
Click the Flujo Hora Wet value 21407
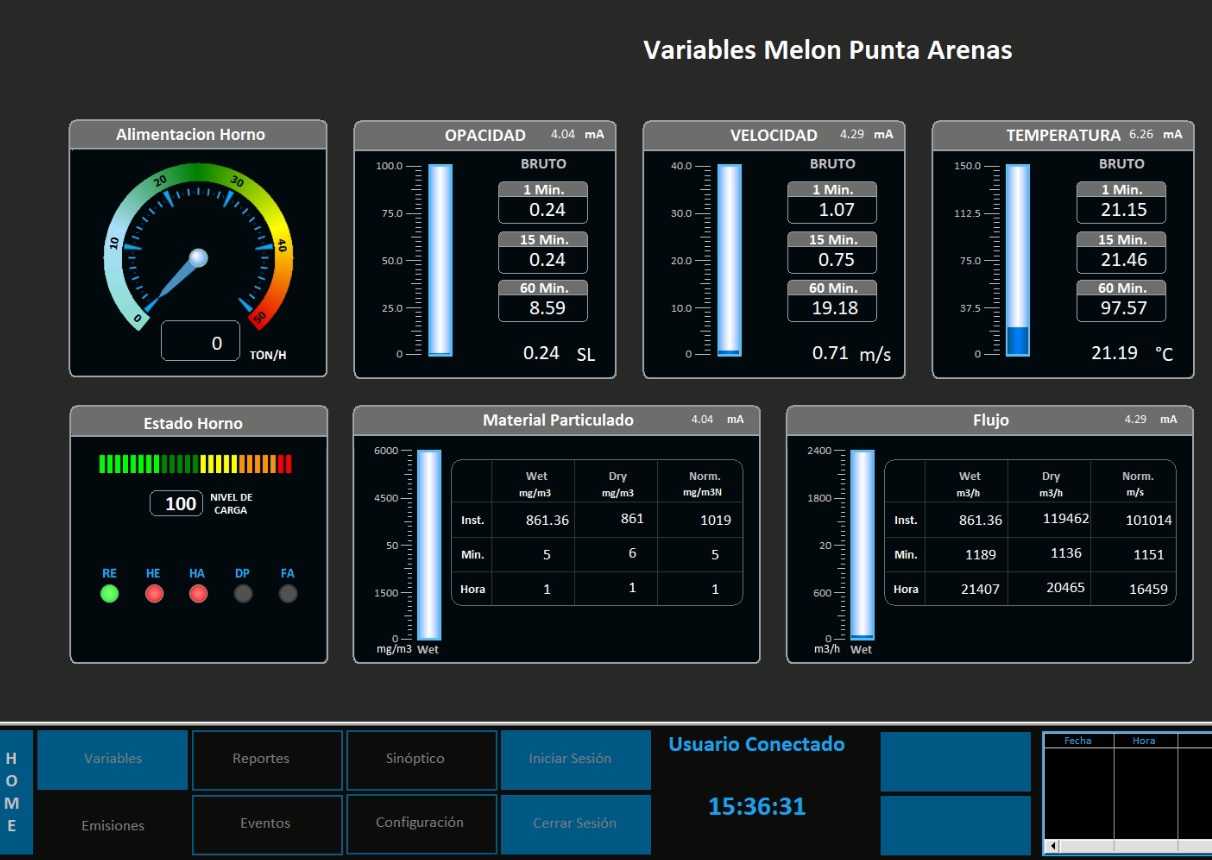coord(980,589)
